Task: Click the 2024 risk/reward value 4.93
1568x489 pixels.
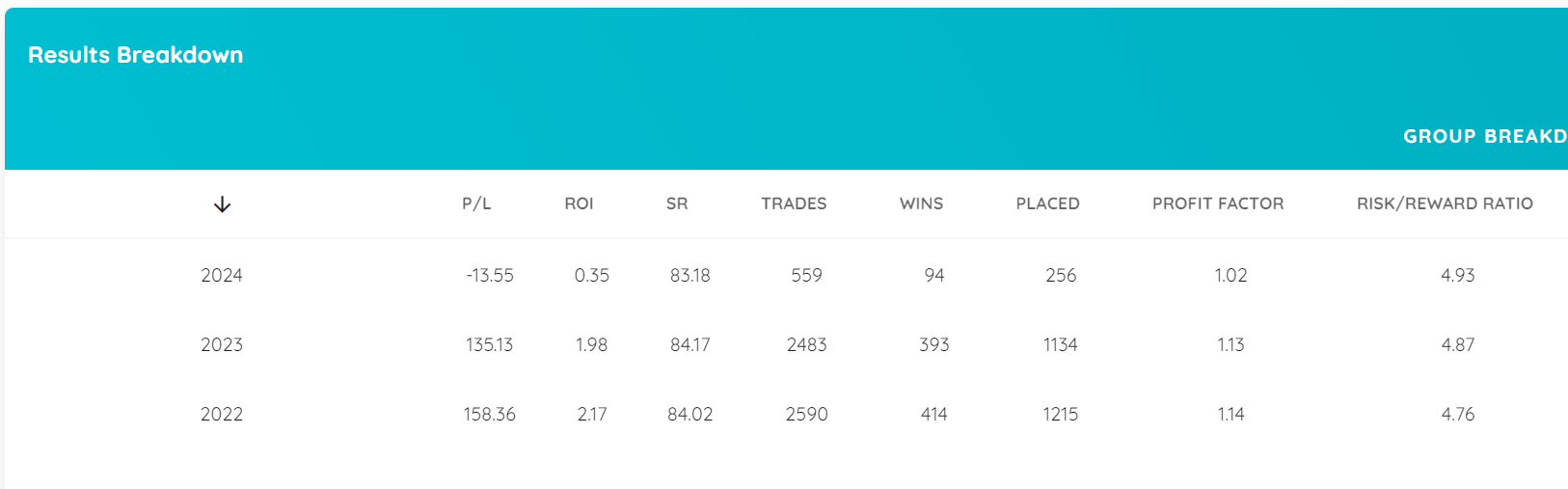Action: pos(1457,275)
